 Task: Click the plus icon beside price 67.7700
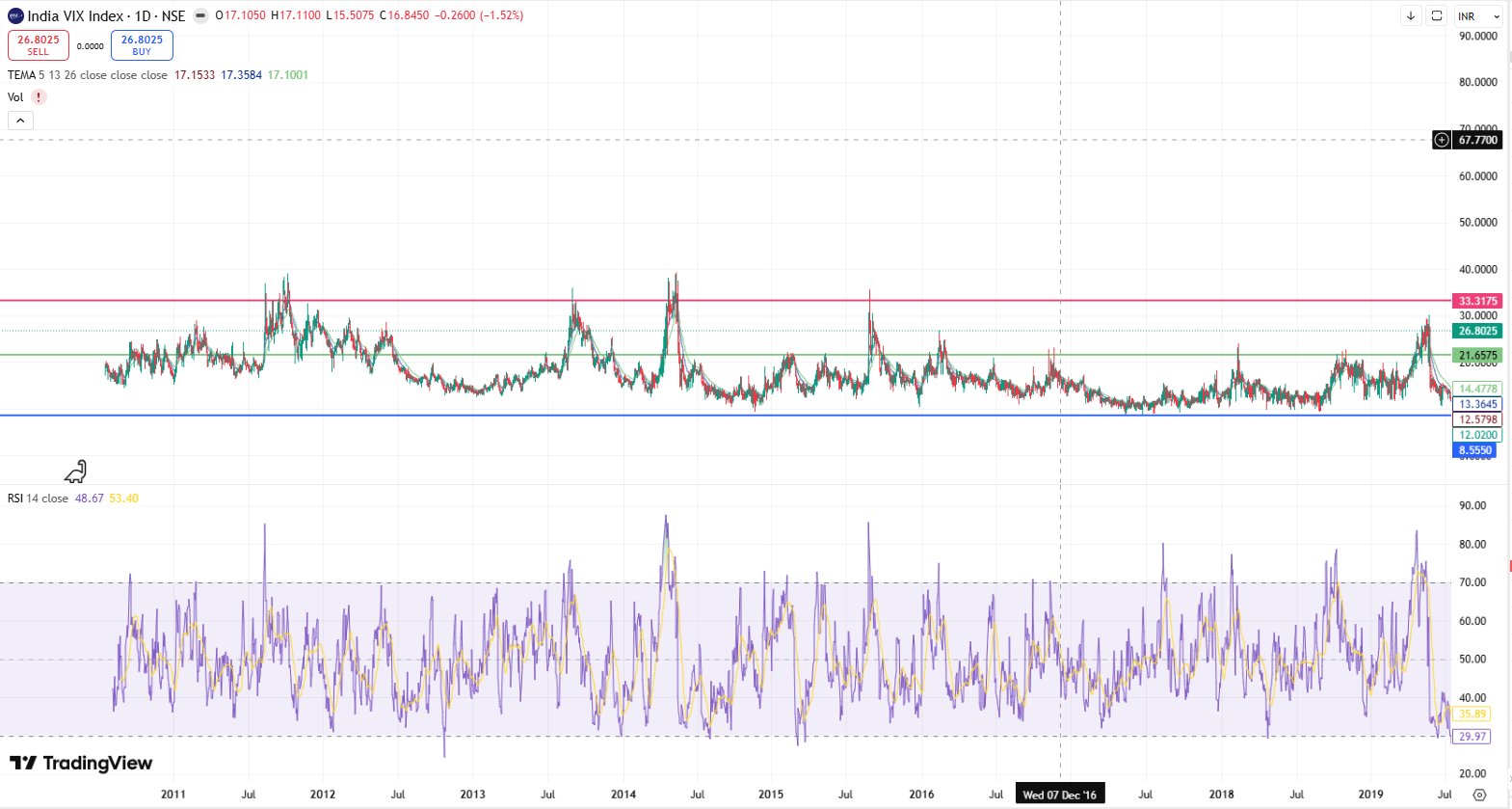point(1442,140)
